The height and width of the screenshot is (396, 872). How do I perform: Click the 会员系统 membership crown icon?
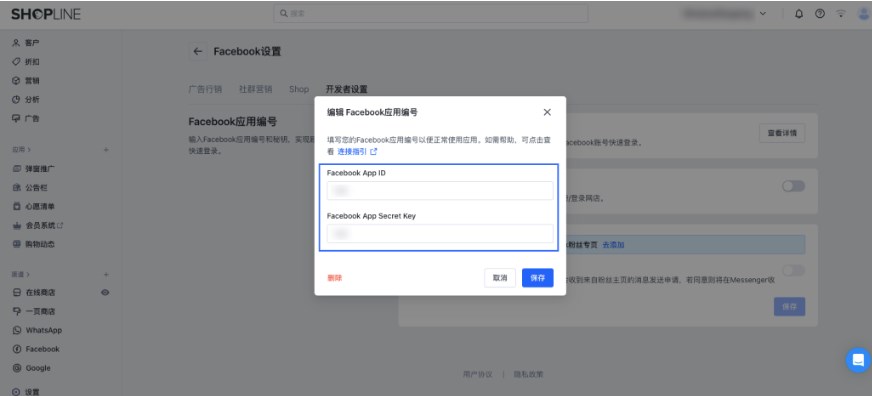click(16, 225)
